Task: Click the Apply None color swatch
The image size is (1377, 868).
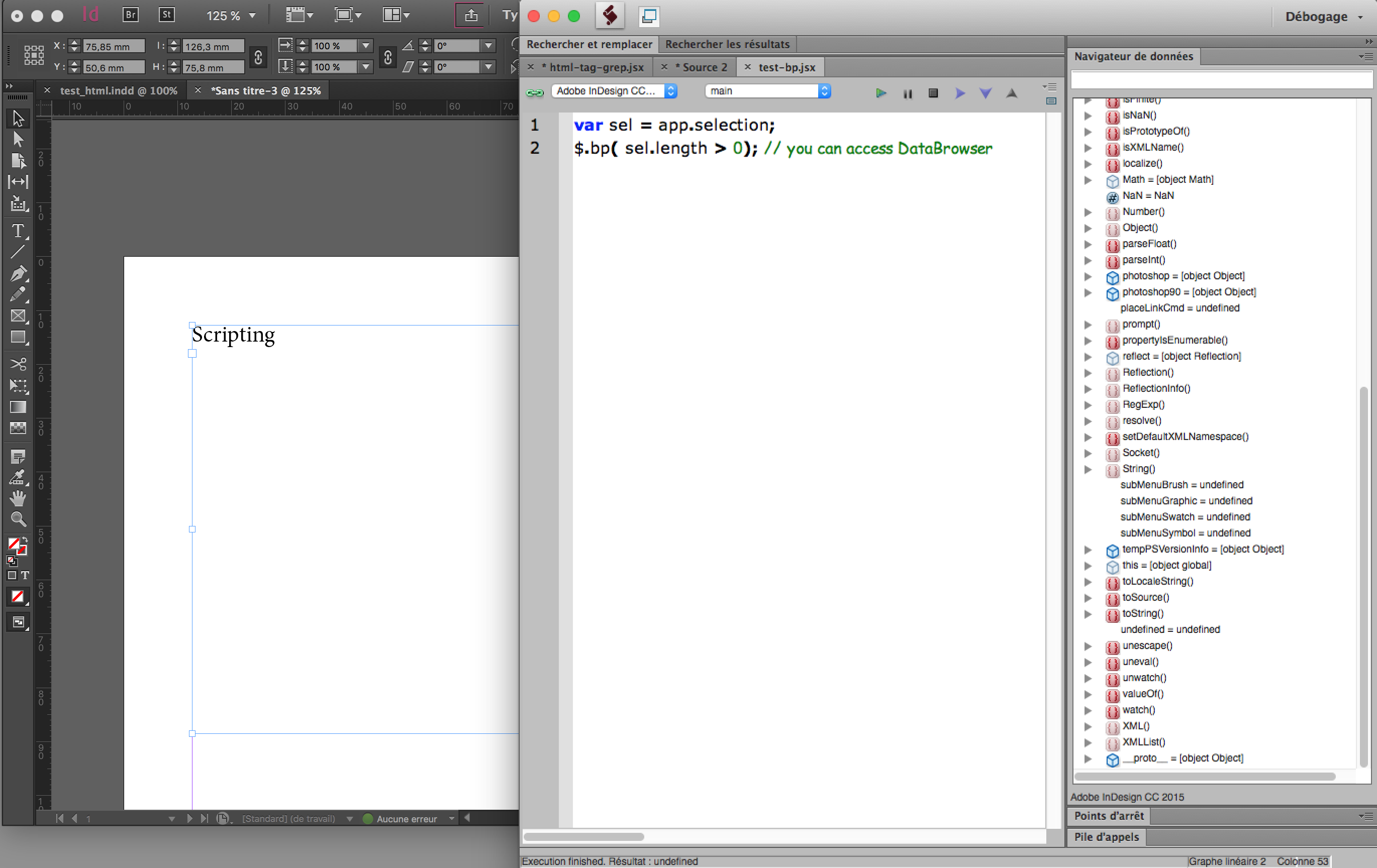Action: click(18, 597)
